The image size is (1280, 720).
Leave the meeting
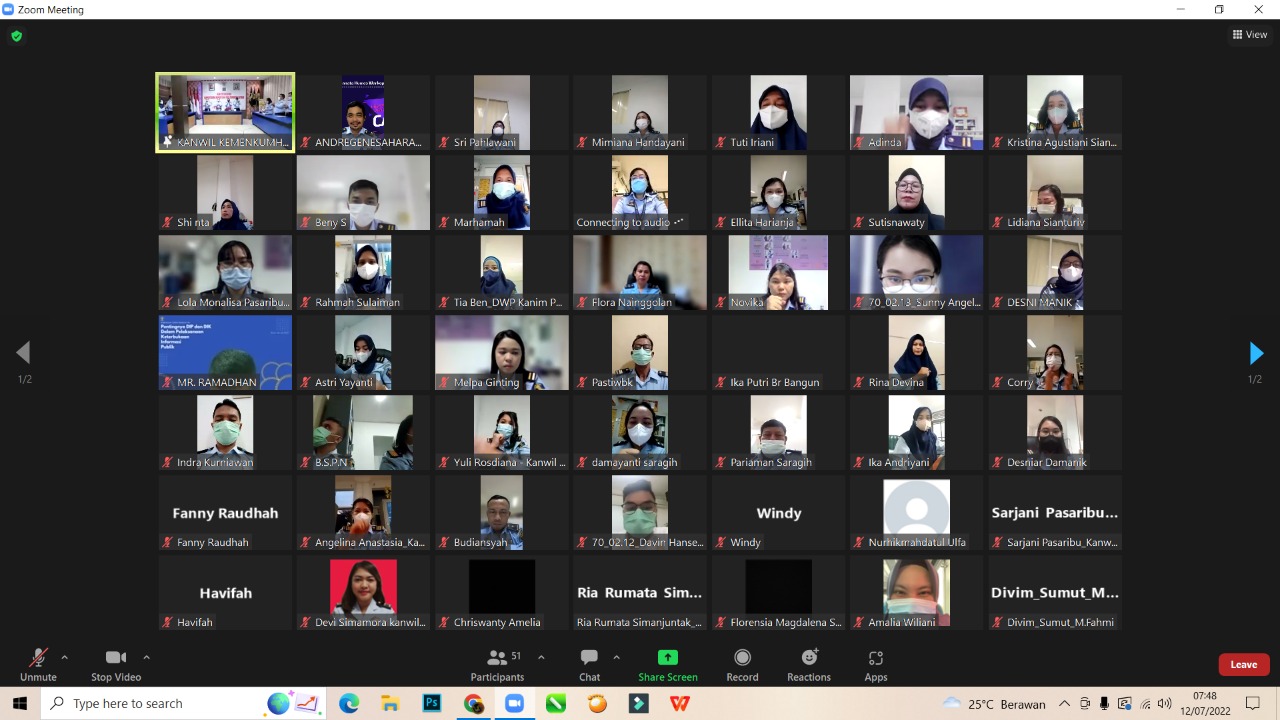pyautogui.click(x=1243, y=664)
